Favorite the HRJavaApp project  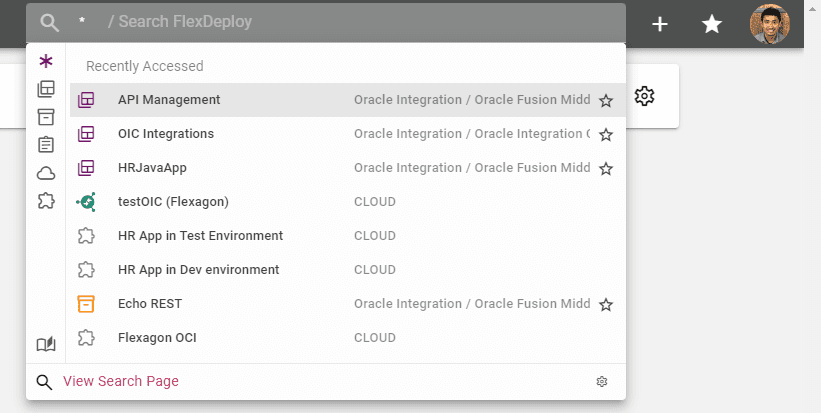pos(606,169)
